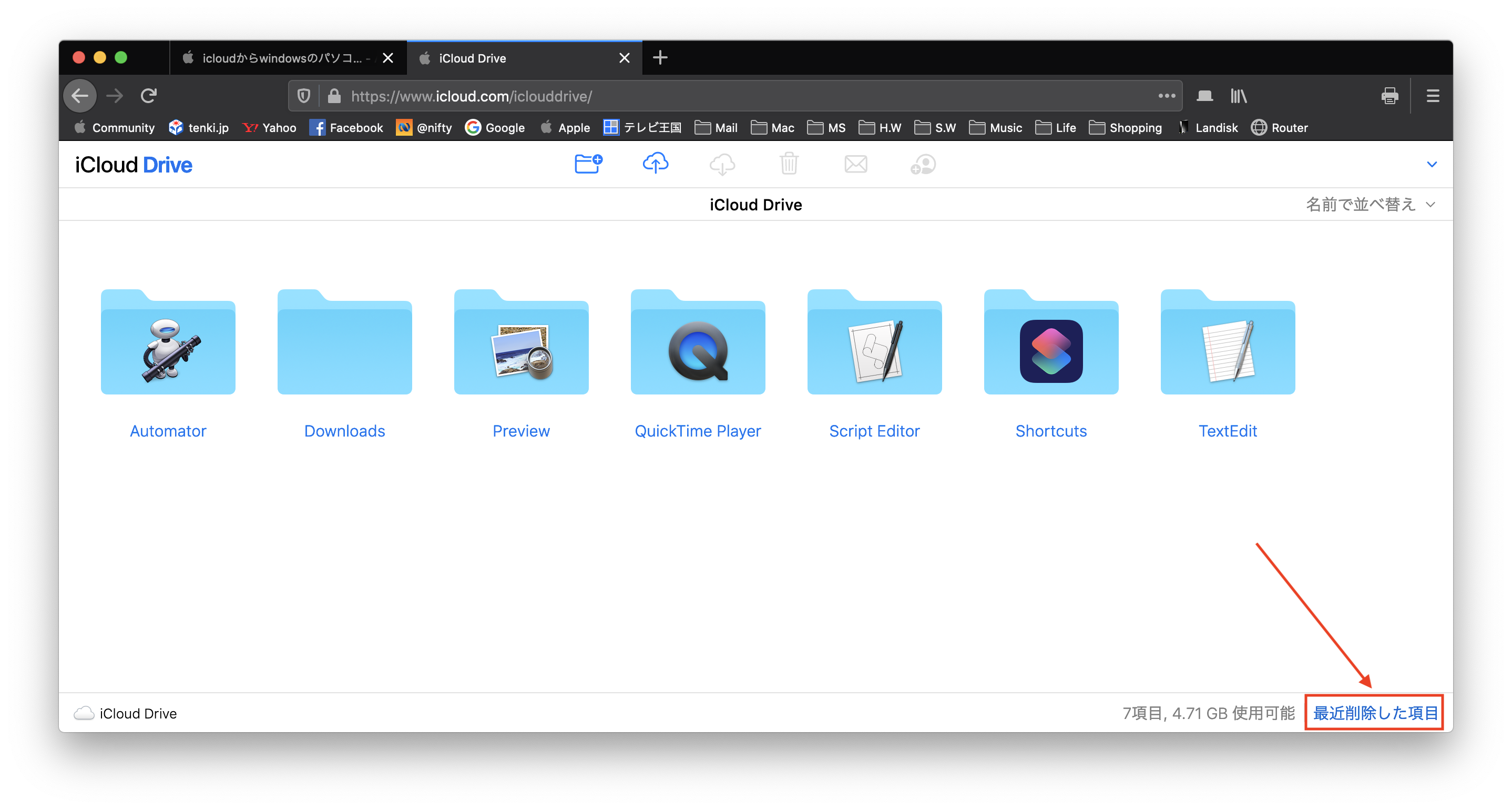Open the Firefox library icon
The width and height of the screenshot is (1512, 810).
click(x=1239, y=96)
